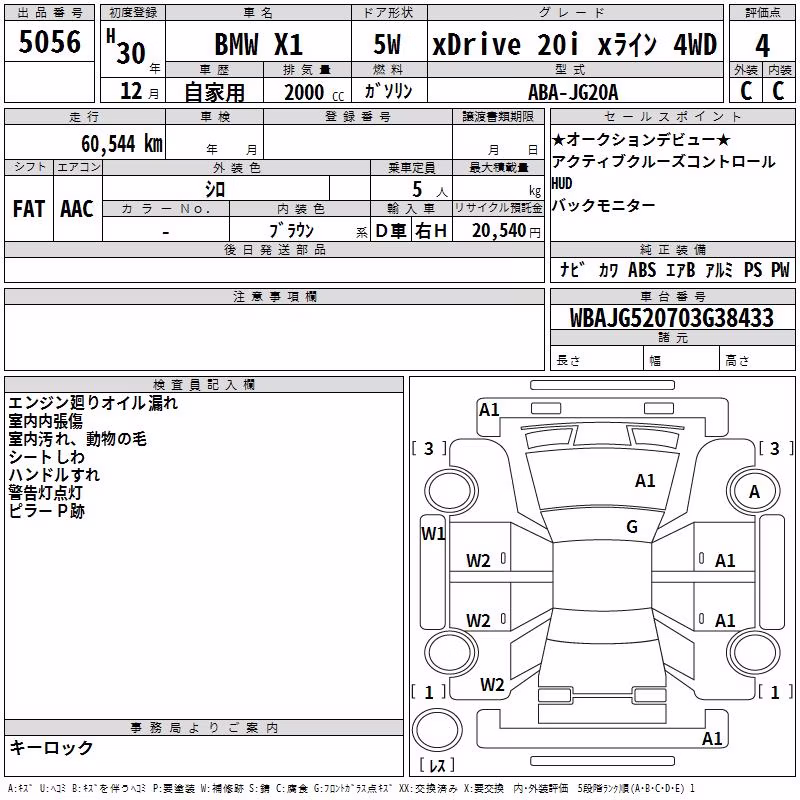Select recycle deposit 20,540円
Image resolution: width=800 pixels, height=800 pixels.
click(506, 231)
